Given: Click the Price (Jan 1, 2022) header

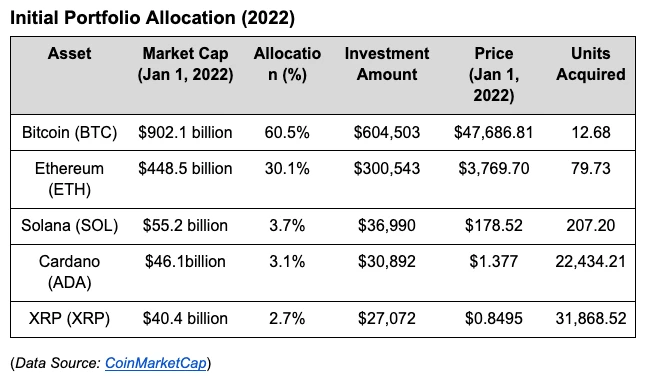Looking at the screenshot, I should pos(494,74).
